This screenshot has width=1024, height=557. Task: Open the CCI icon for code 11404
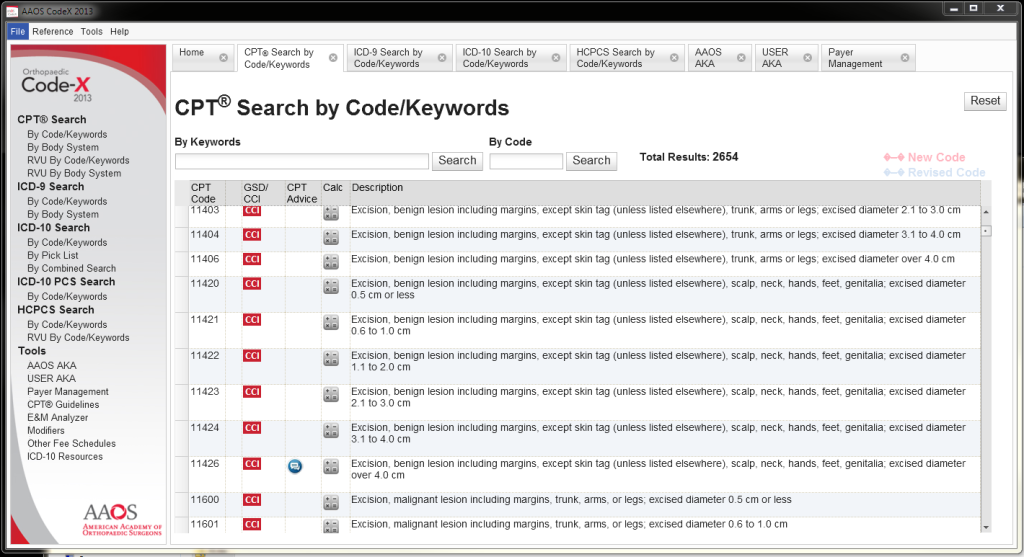coord(251,235)
